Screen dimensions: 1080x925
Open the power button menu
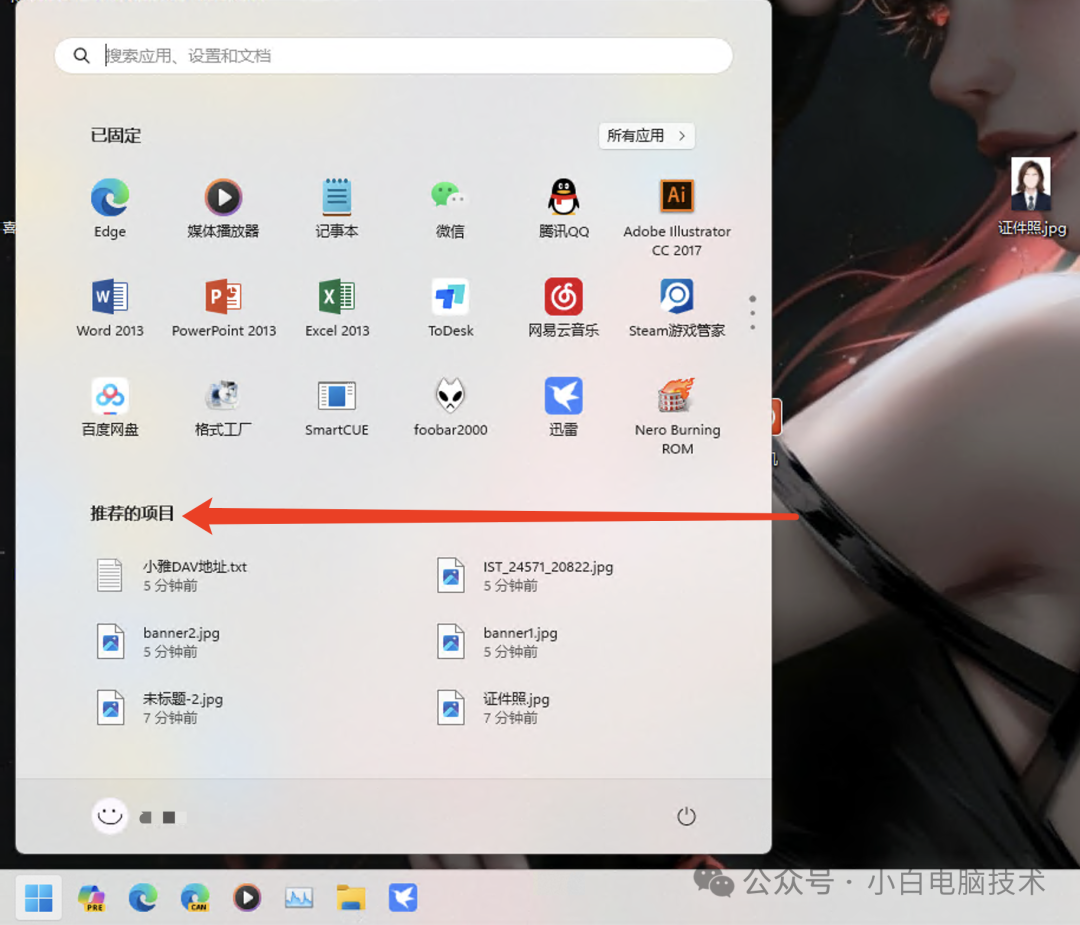686,816
